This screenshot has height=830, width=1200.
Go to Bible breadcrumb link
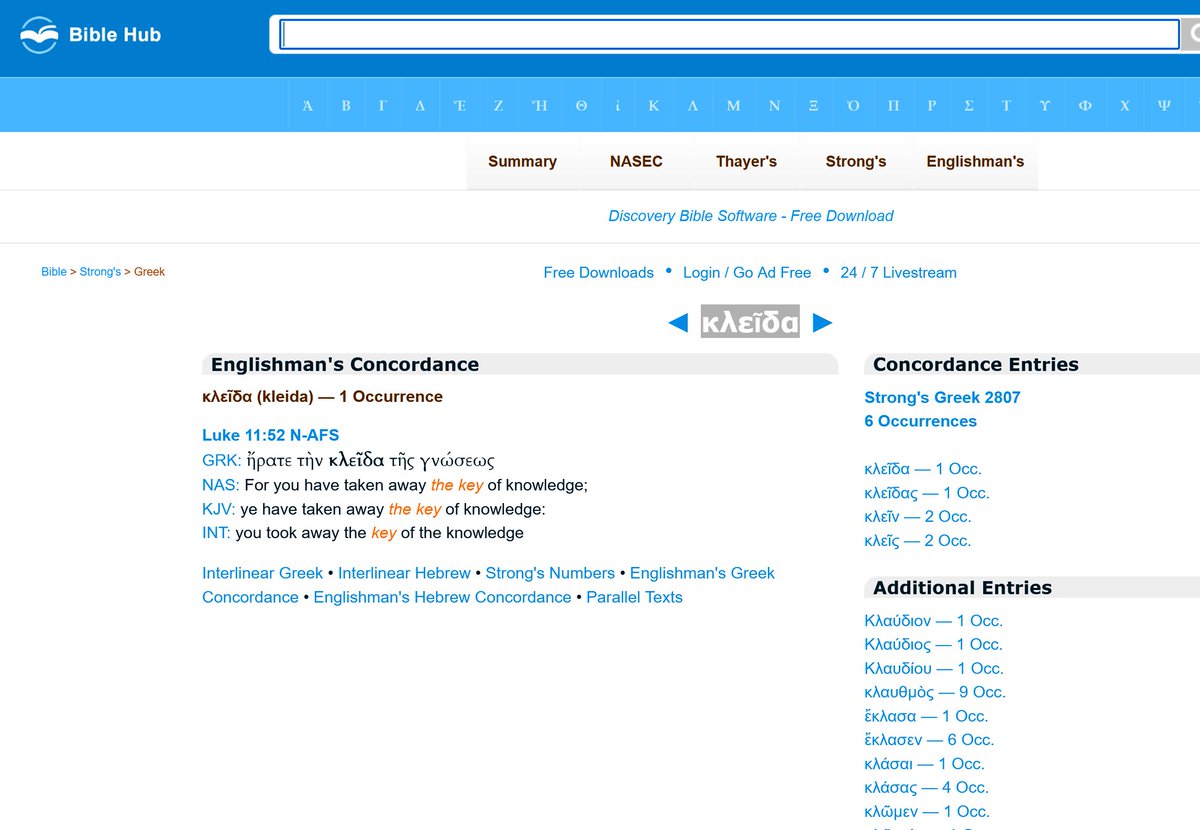pyautogui.click(x=54, y=272)
